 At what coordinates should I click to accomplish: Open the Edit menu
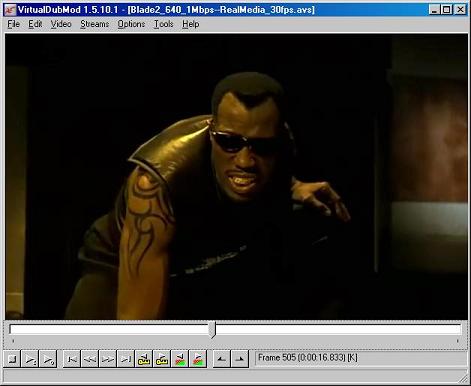tap(35, 24)
